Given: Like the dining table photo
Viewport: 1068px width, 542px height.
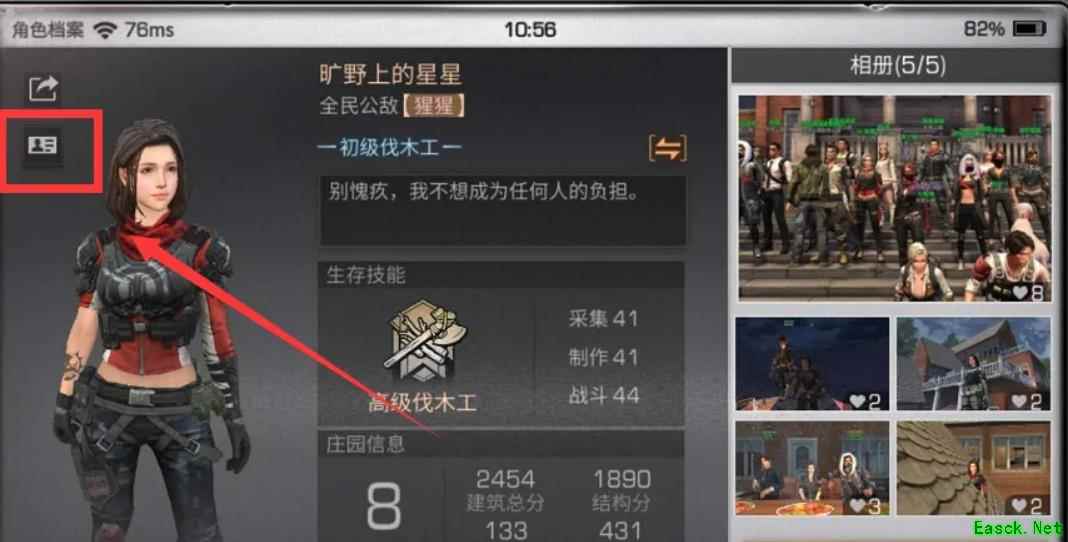Looking at the screenshot, I should (857, 505).
